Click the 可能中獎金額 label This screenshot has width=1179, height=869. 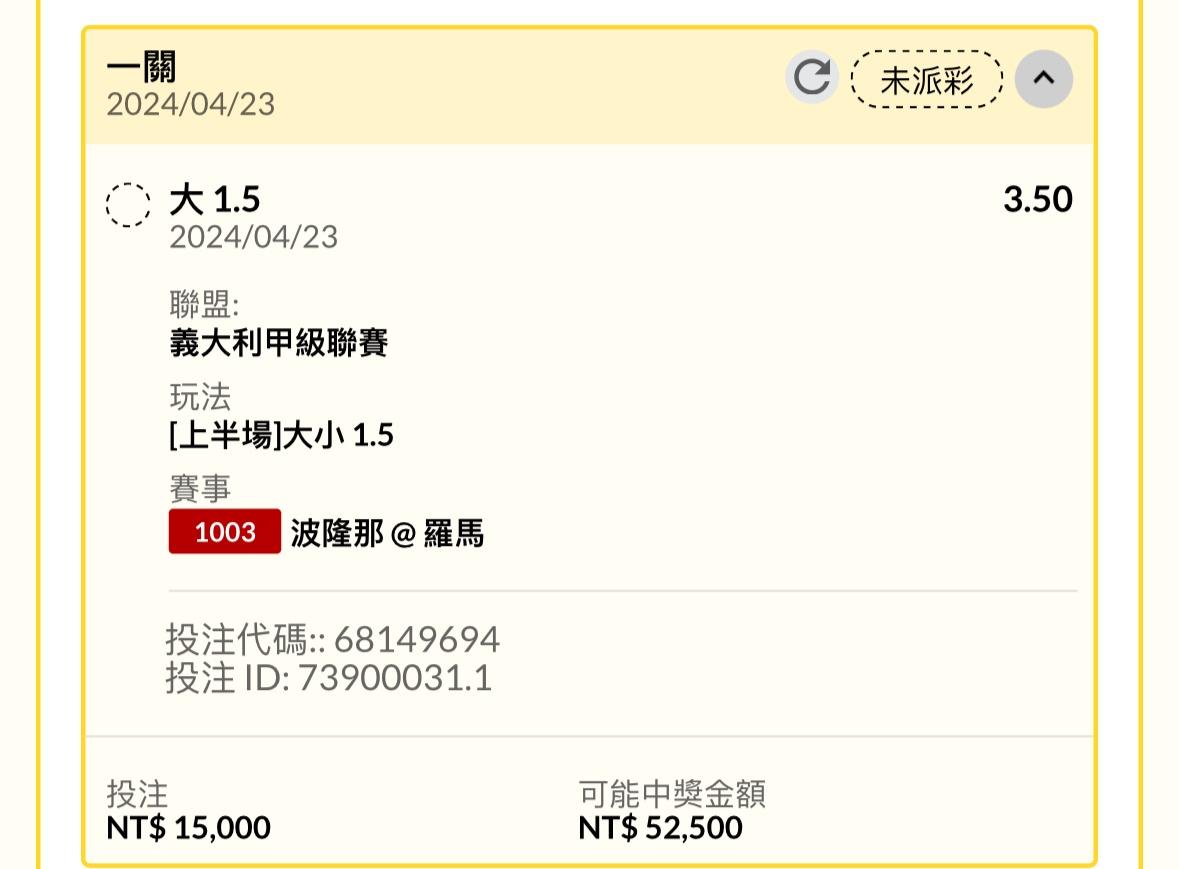[x=672, y=794]
